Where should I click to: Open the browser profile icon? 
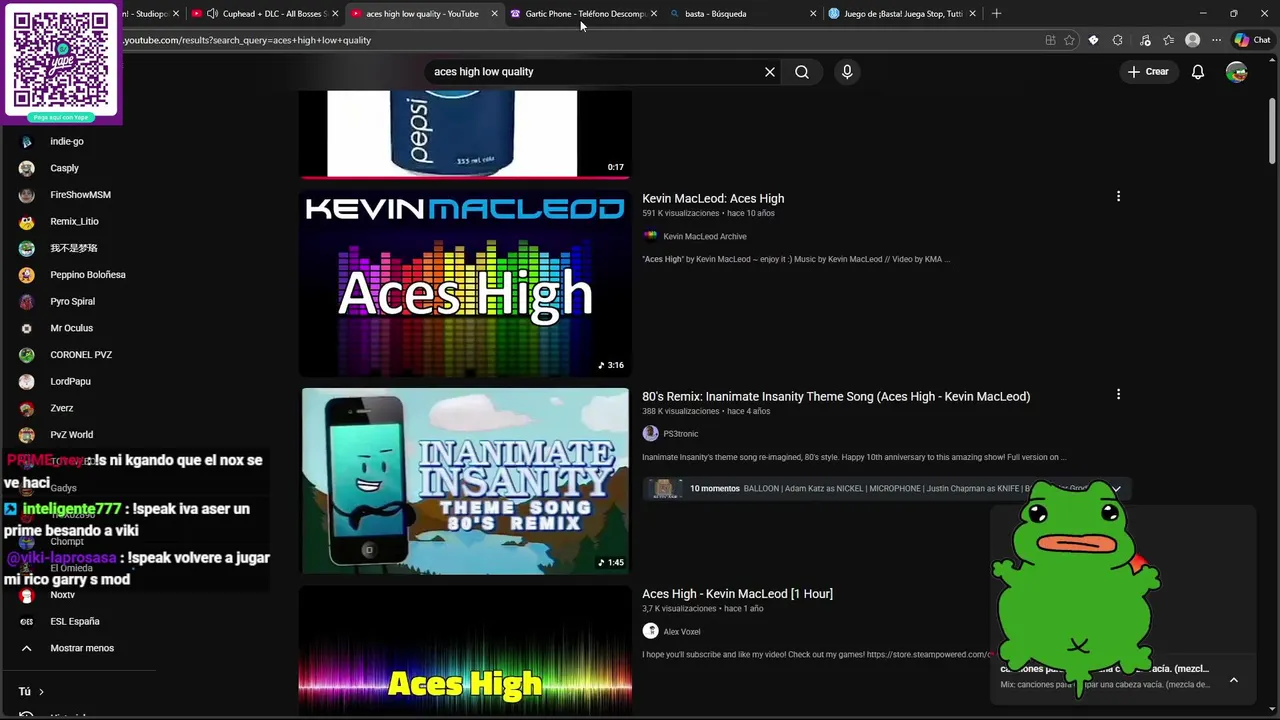1192,40
